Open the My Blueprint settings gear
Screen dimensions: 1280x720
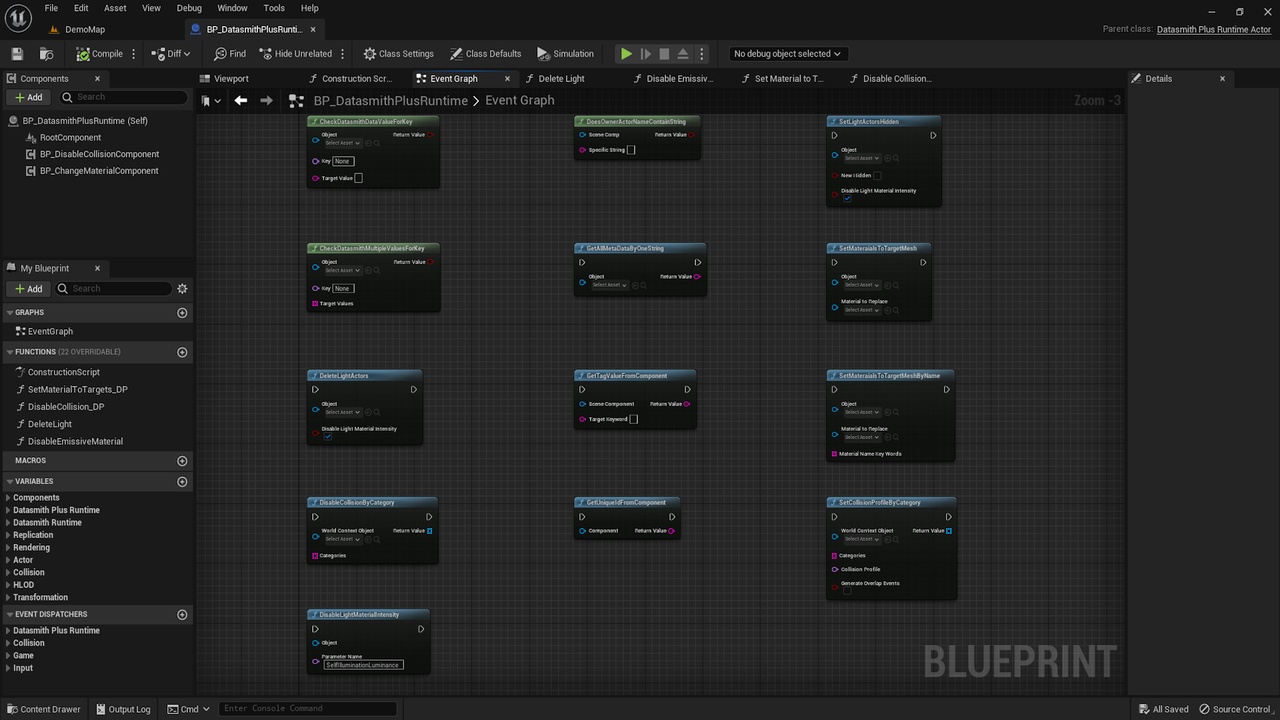(182, 289)
